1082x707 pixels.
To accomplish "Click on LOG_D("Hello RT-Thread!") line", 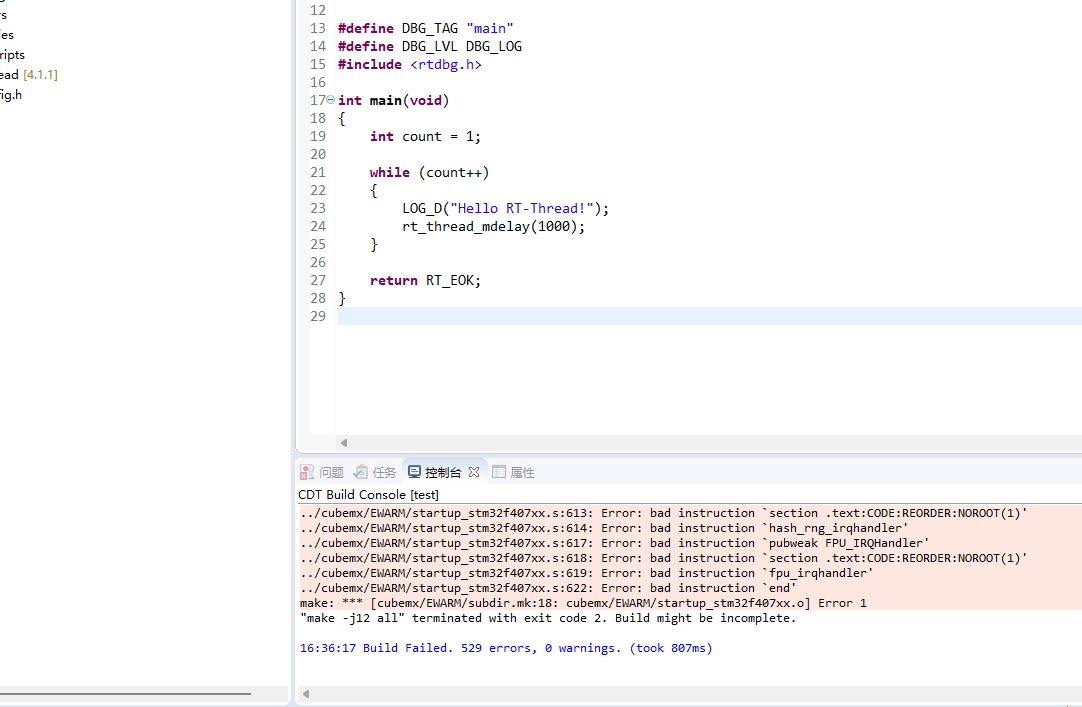I will click(x=505, y=208).
